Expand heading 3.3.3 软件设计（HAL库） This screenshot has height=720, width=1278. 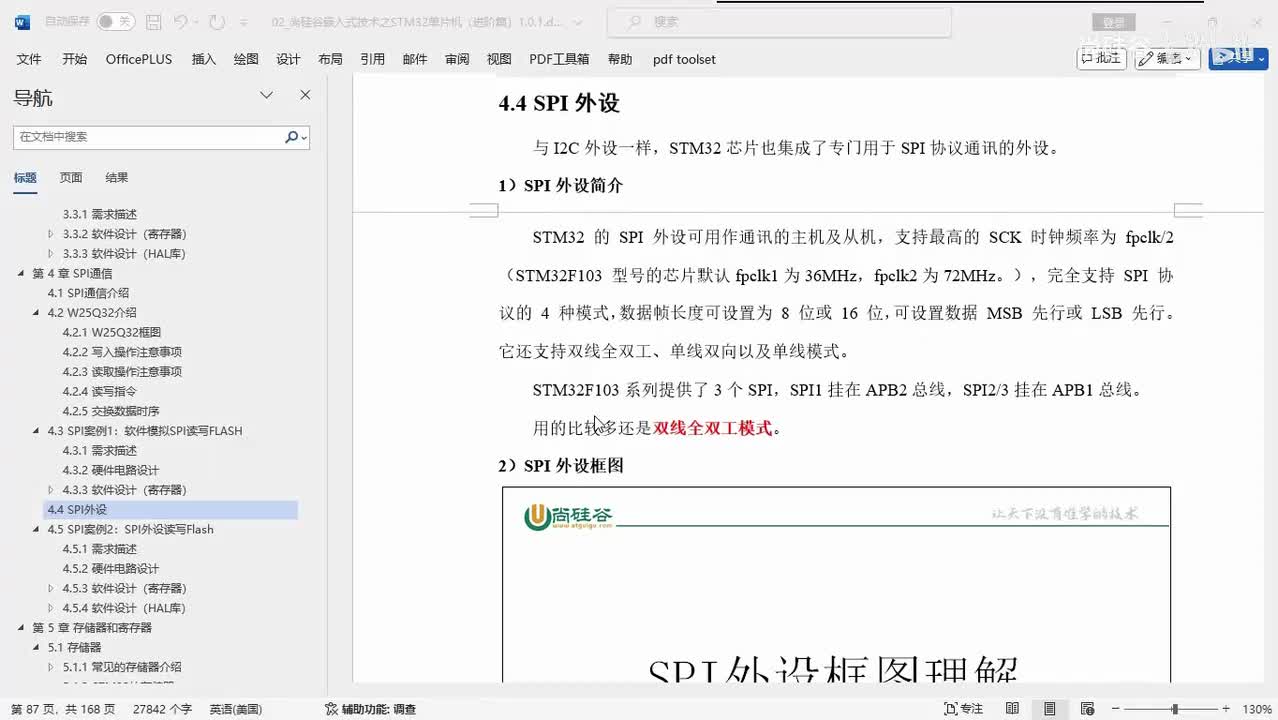[x=51, y=254]
